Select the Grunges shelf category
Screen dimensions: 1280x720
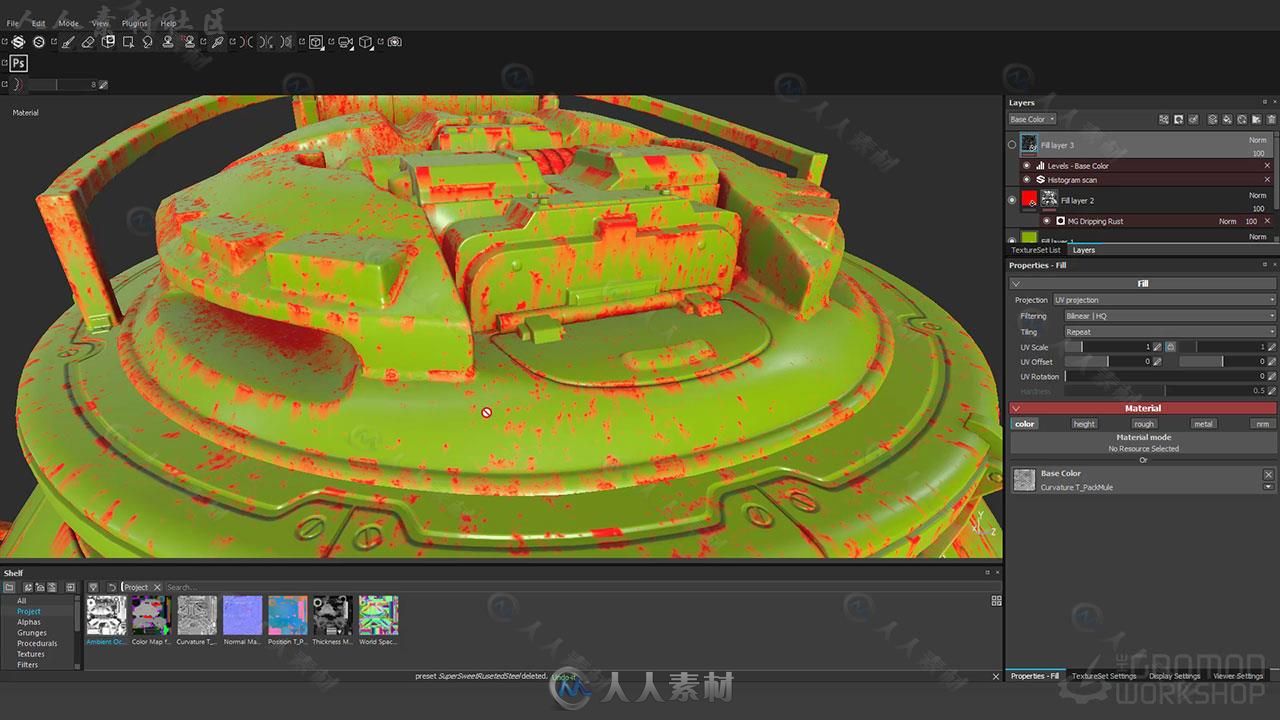pyautogui.click(x=31, y=633)
